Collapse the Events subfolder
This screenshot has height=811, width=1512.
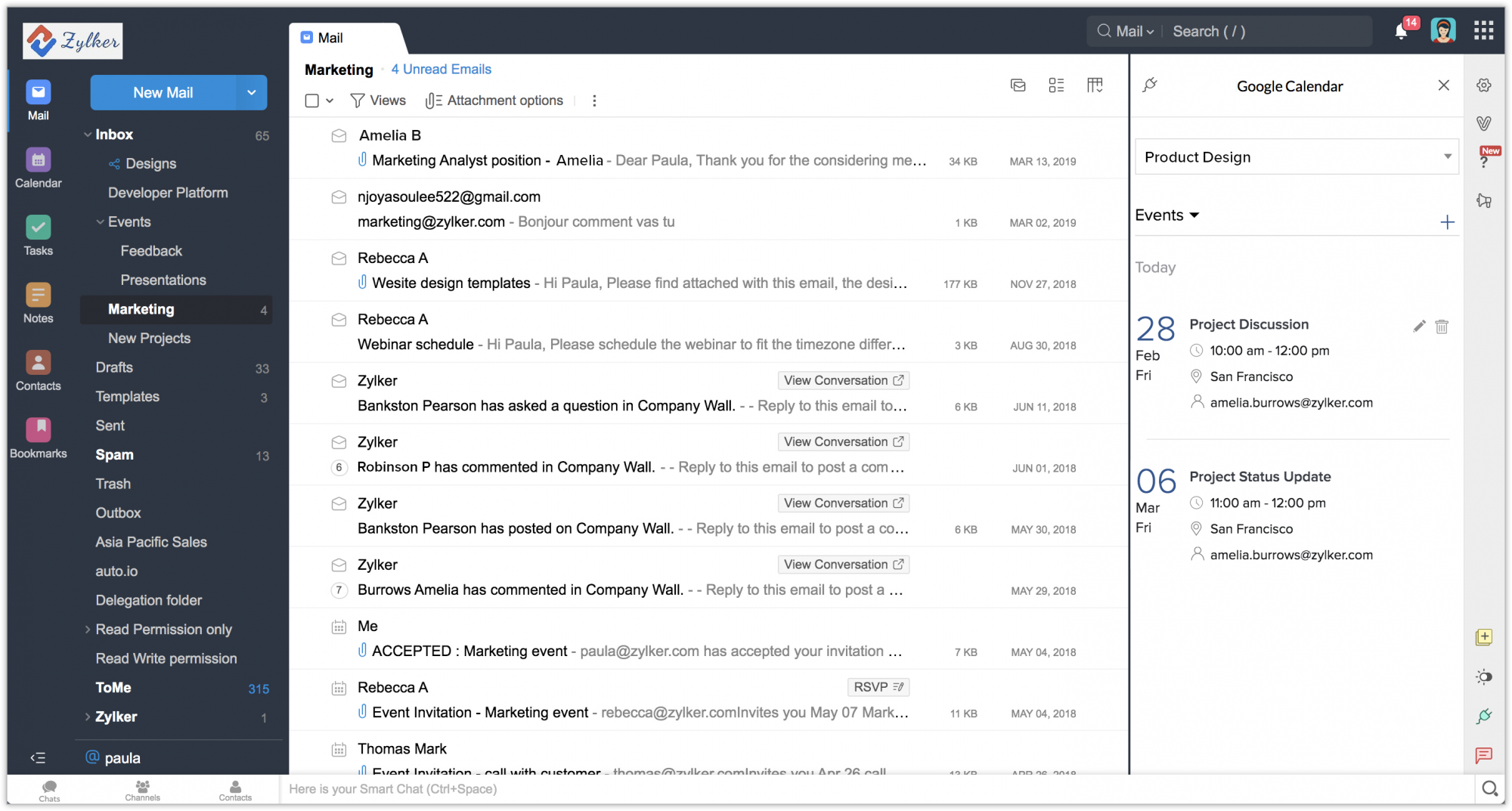click(100, 221)
